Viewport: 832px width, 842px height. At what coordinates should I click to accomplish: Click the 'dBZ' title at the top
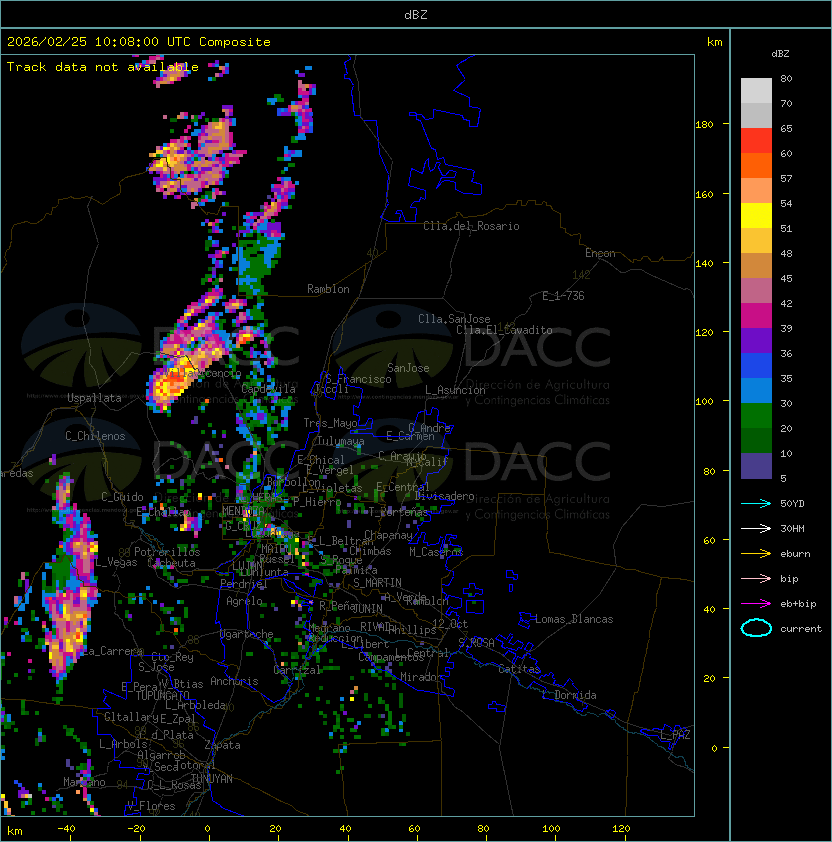tap(416, 15)
